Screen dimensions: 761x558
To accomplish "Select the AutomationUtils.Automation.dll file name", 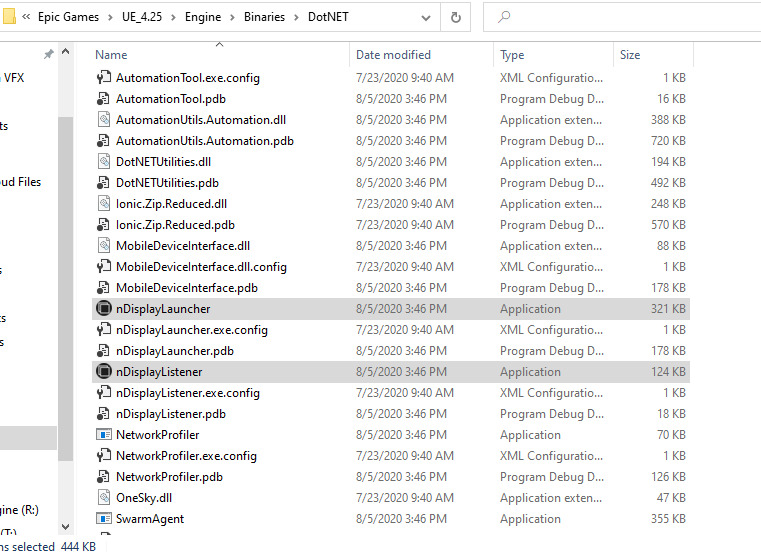I will [201, 120].
